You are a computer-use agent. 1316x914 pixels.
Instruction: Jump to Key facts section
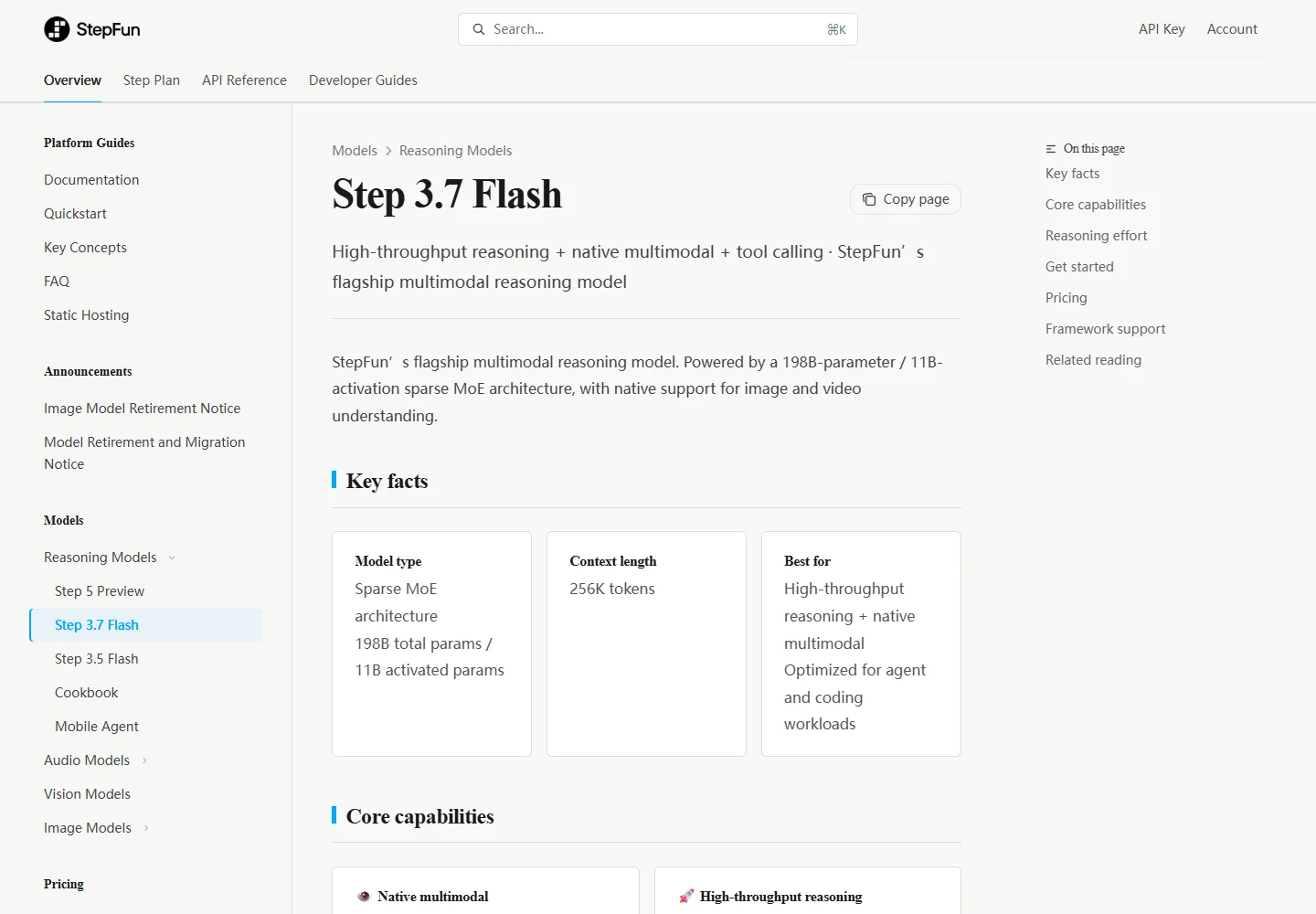(1072, 174)
